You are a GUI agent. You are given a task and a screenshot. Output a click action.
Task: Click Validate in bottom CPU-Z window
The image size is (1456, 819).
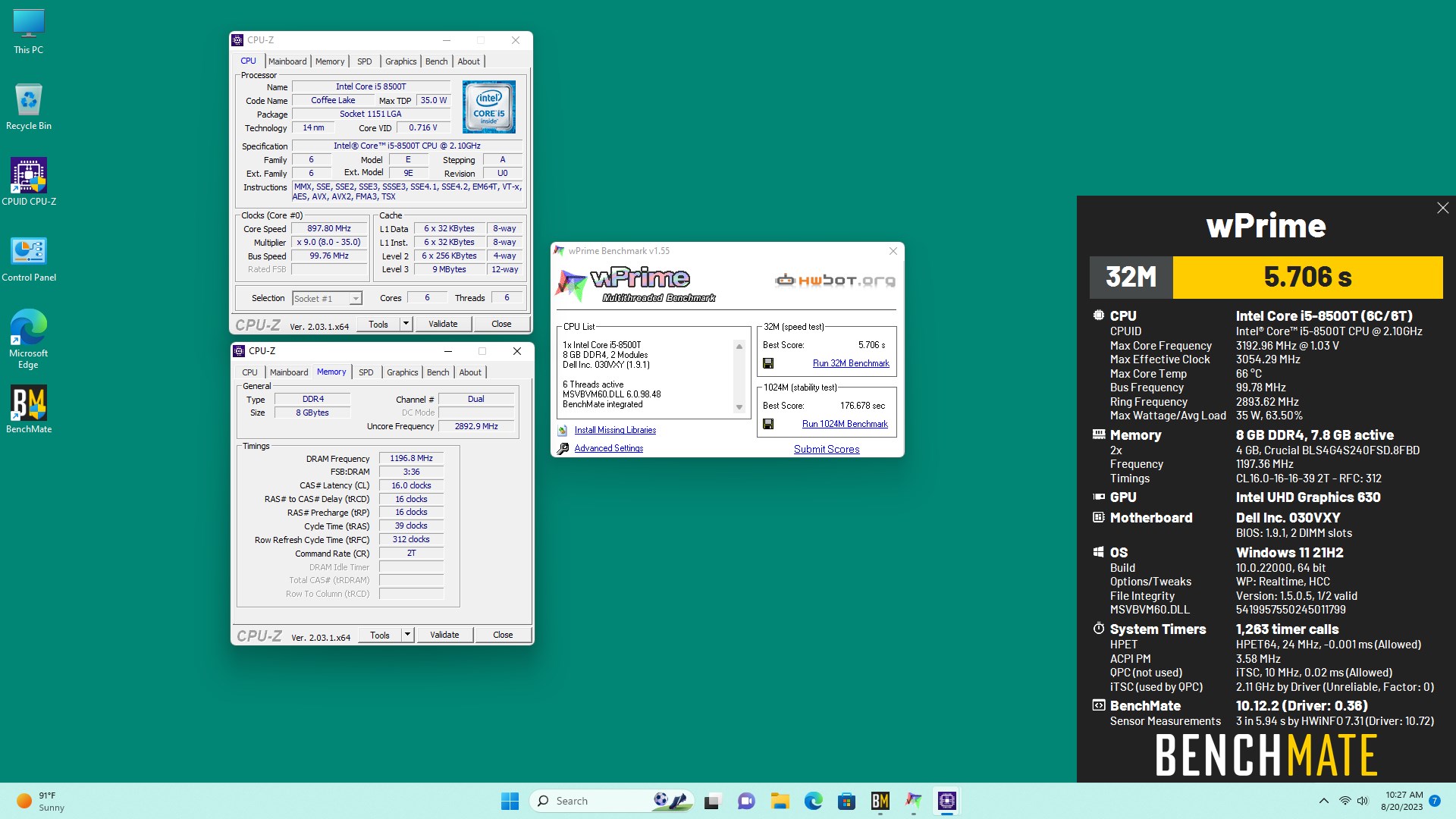click(444, 635)
